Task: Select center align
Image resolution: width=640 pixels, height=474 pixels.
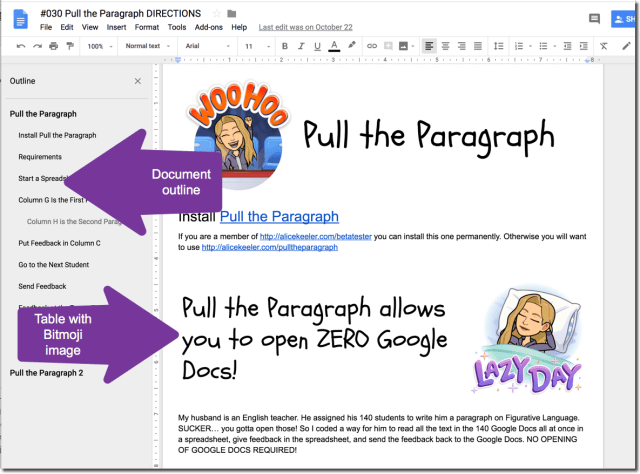Action: [x=445, y=46]
